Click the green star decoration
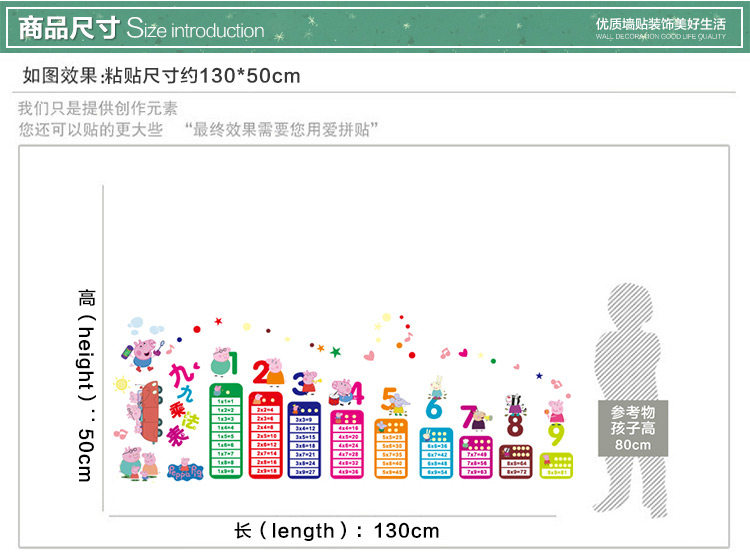 point(336,352)
